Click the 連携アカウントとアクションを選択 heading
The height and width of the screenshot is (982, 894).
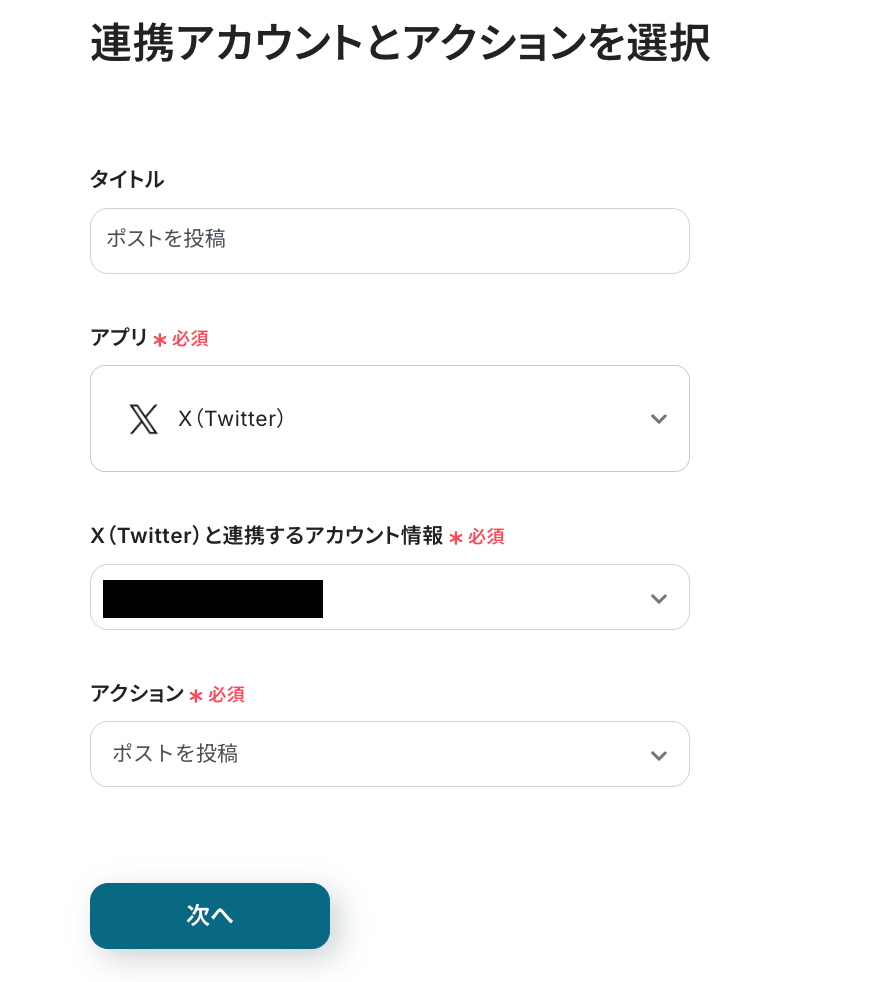pyautogui.click(x=400, y=45)
